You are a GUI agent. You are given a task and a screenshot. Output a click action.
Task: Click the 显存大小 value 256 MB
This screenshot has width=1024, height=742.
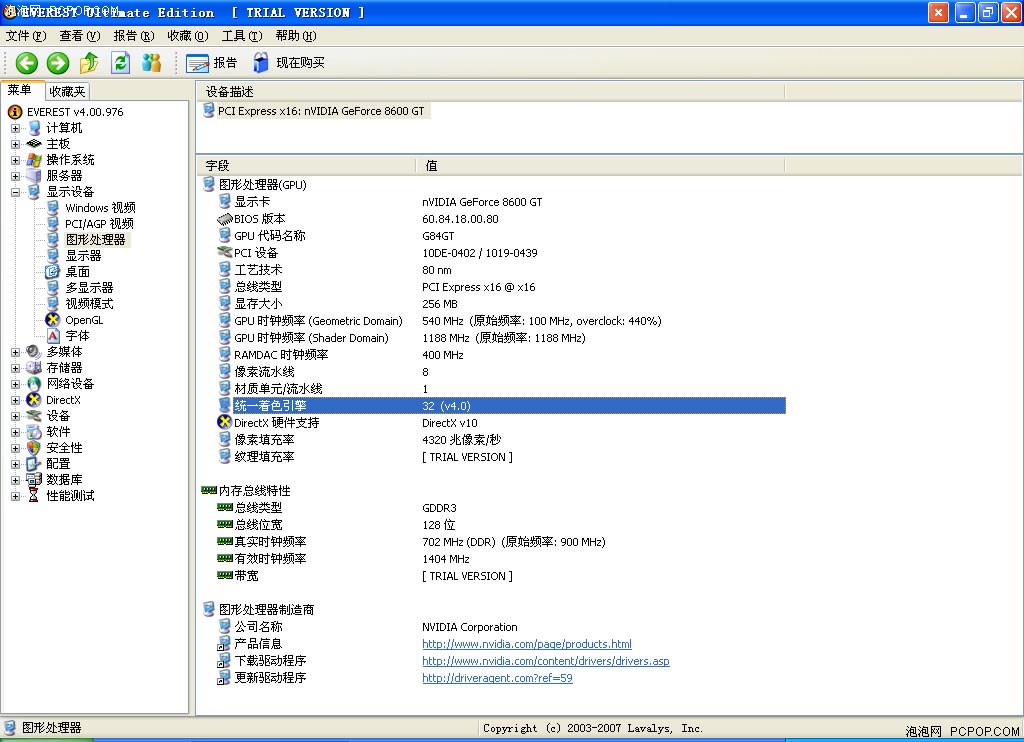(440, 304)
